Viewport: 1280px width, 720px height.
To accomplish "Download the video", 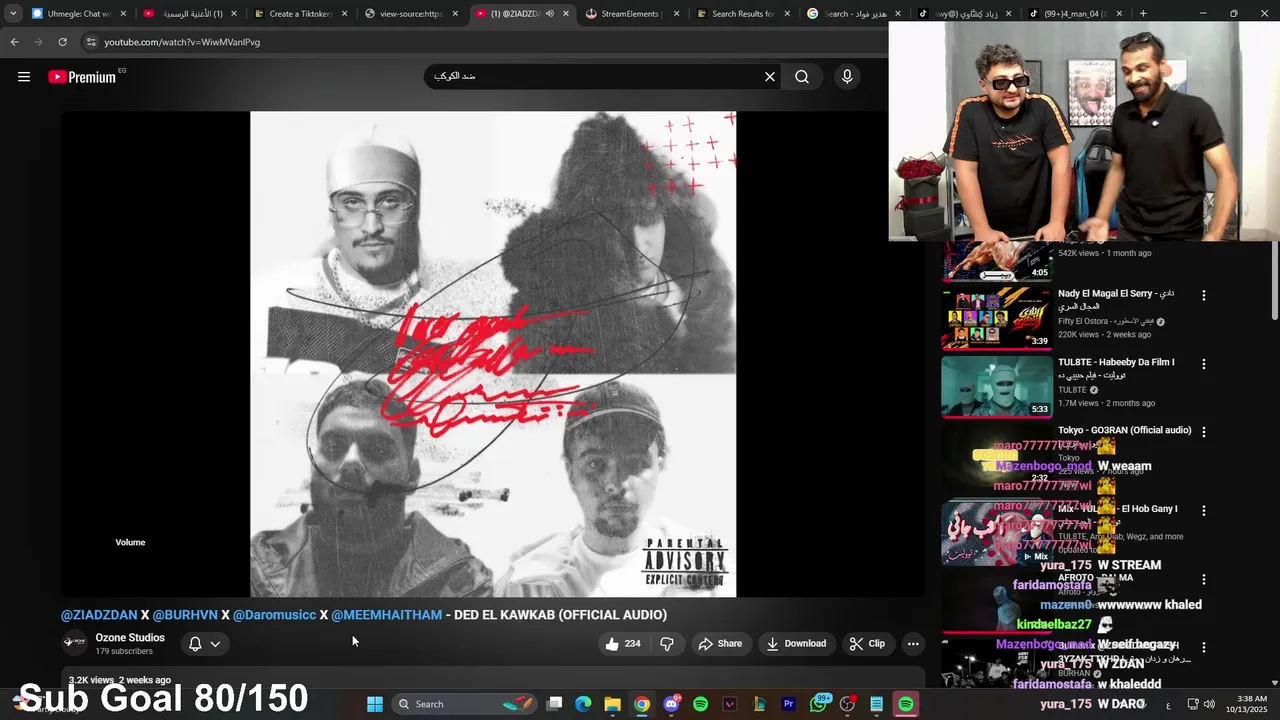I will pyautogui.click(x=796, y=644).
